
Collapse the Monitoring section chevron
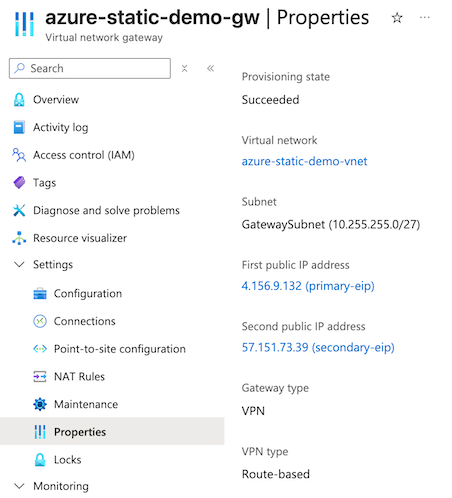click(x=19, y=486)
